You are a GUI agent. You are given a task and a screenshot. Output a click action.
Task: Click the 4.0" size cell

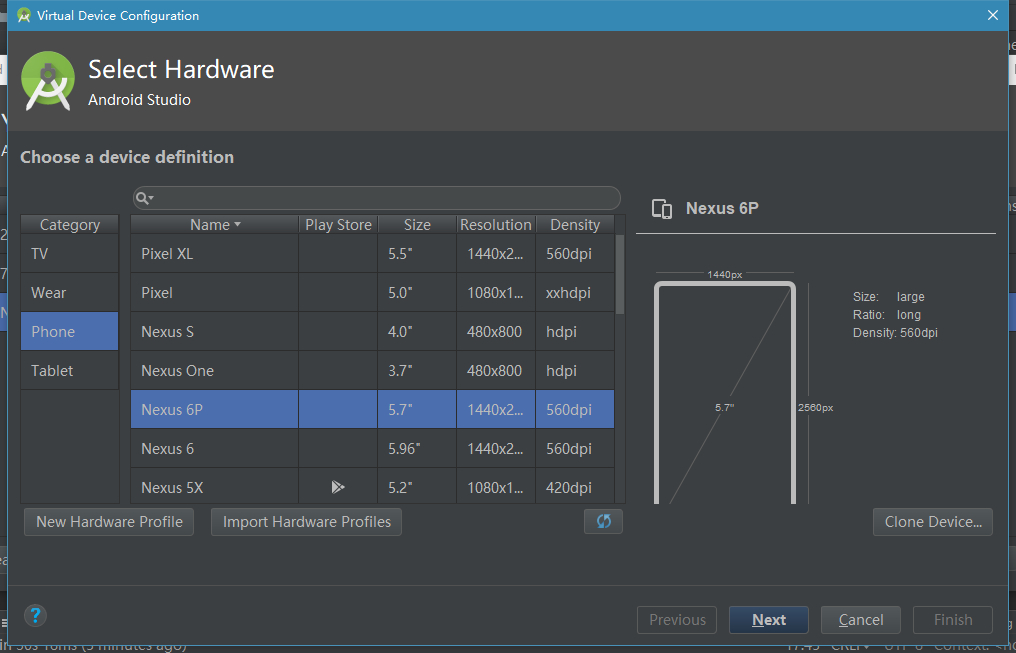coord(417,331)
